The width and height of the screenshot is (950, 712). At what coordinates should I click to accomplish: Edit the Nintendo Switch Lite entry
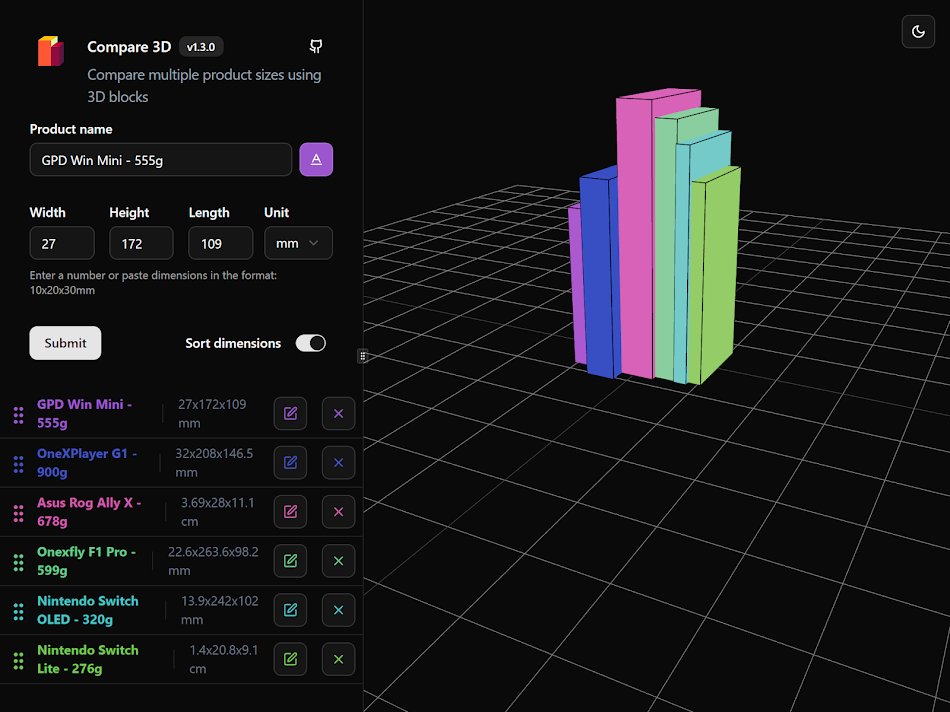click(290, 659)
